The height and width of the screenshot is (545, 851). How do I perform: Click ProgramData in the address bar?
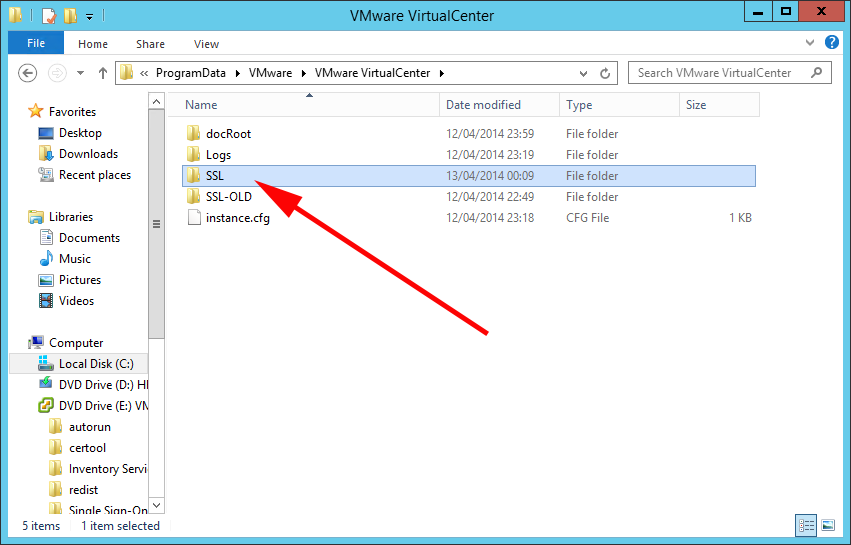click(x=190, y=73)
